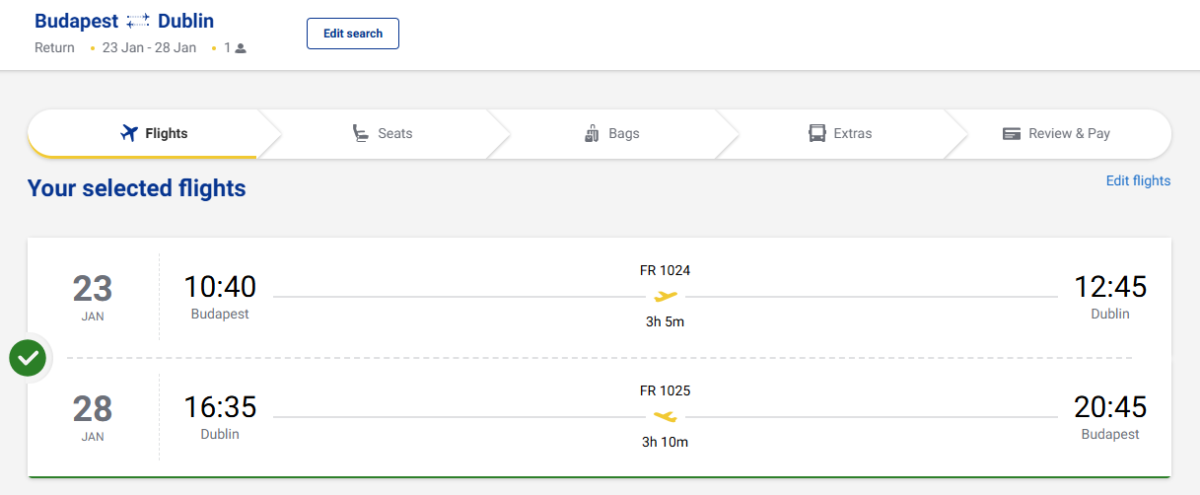Click the credit card icon in Review & Pay
This screenshot has width=1200, height=495.
1011,134
